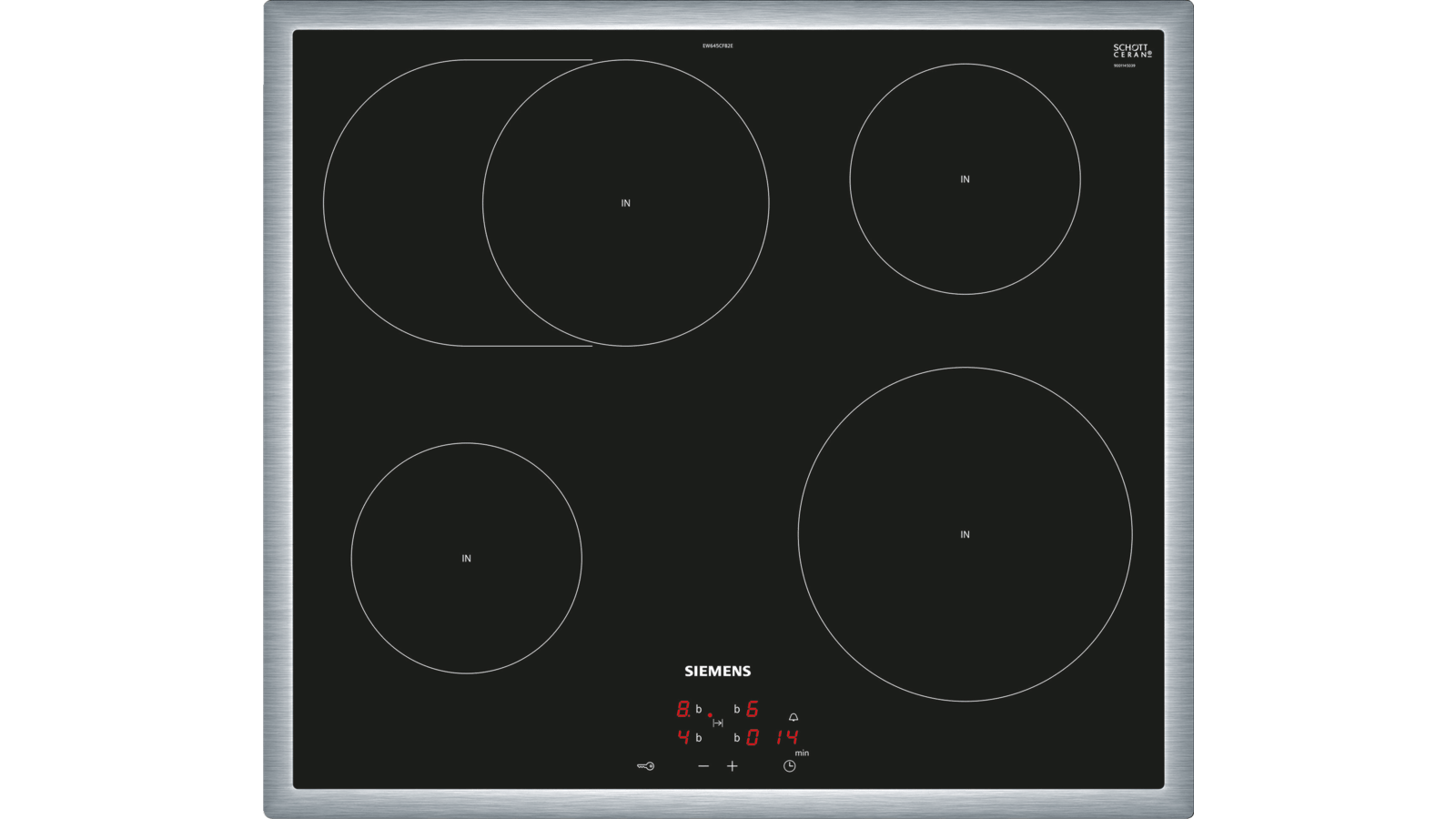1456x819 pixels.
Task: Click the SCHOTT CERAN logo
Action: tap(1132, 51)
